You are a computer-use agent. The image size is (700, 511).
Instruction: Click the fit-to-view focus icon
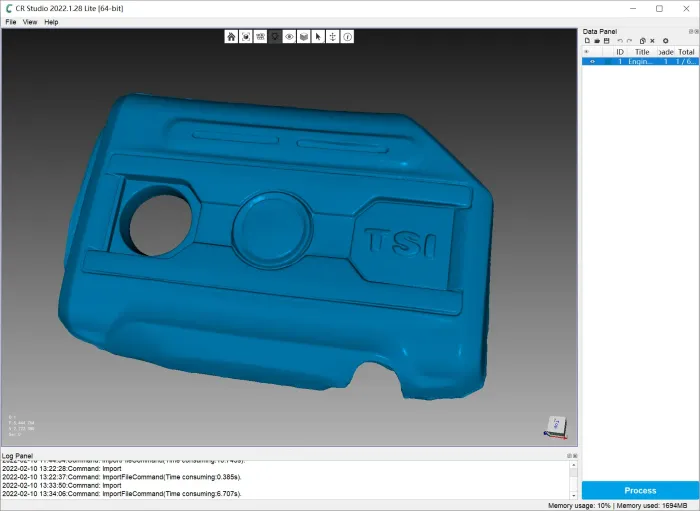tap(246, 37)
